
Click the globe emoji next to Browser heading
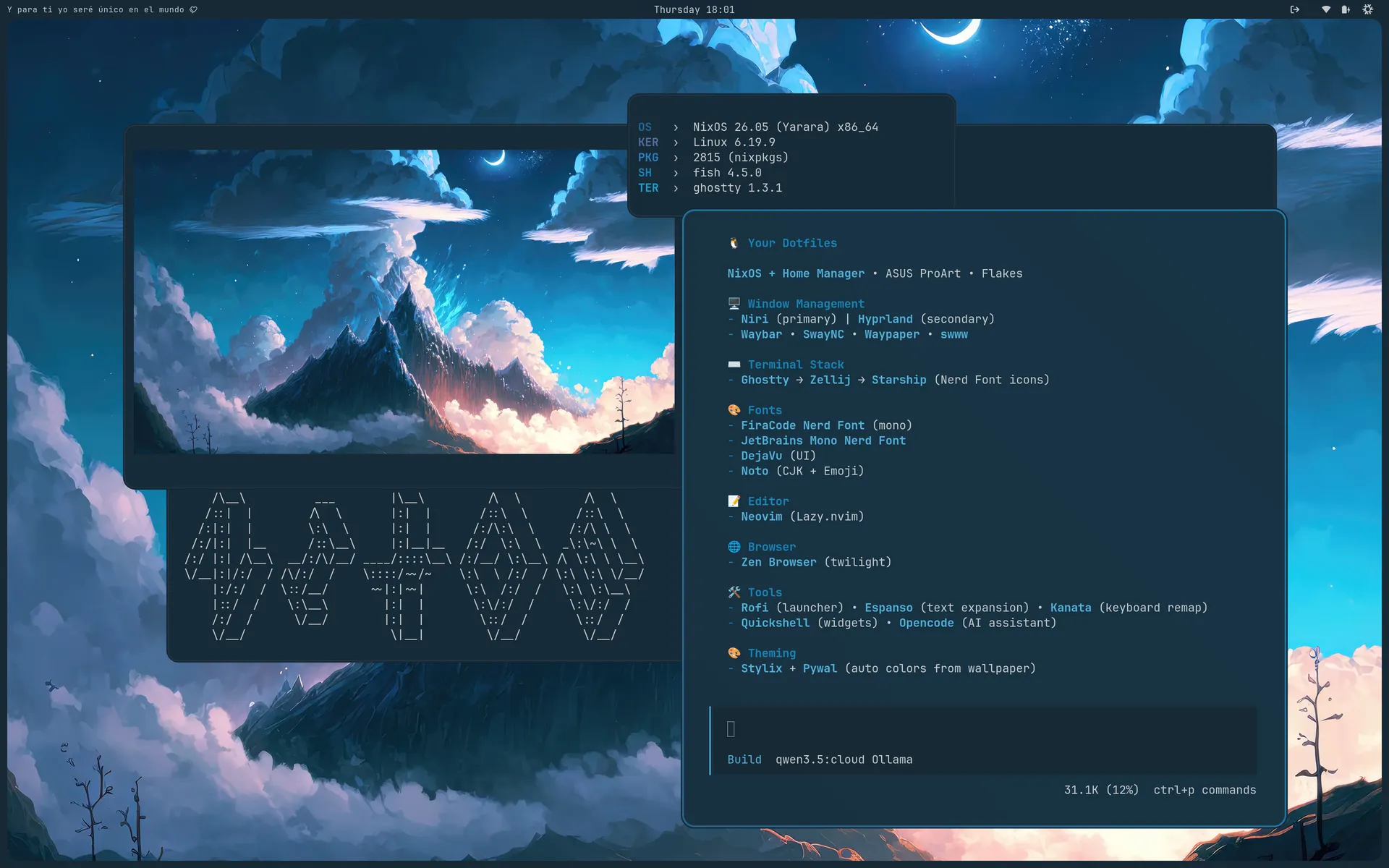pos(734,547)
